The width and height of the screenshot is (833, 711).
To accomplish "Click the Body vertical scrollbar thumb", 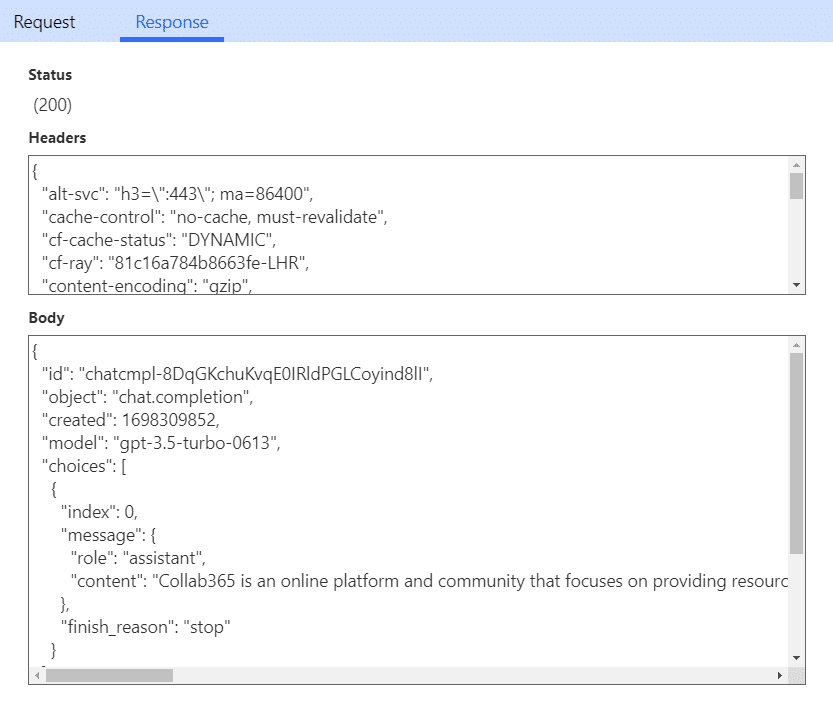I will 796,454.
